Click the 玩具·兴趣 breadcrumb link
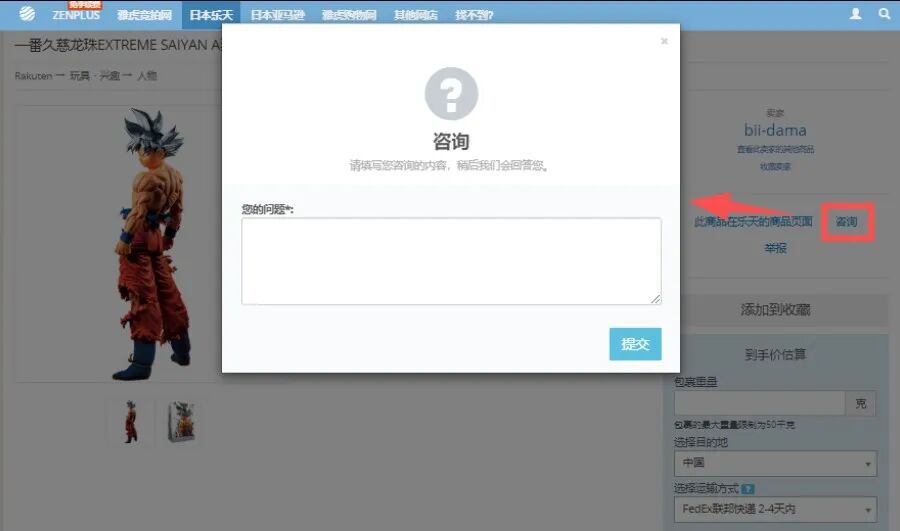The height and width of the screenshot is (531, 900). point(96,76)
